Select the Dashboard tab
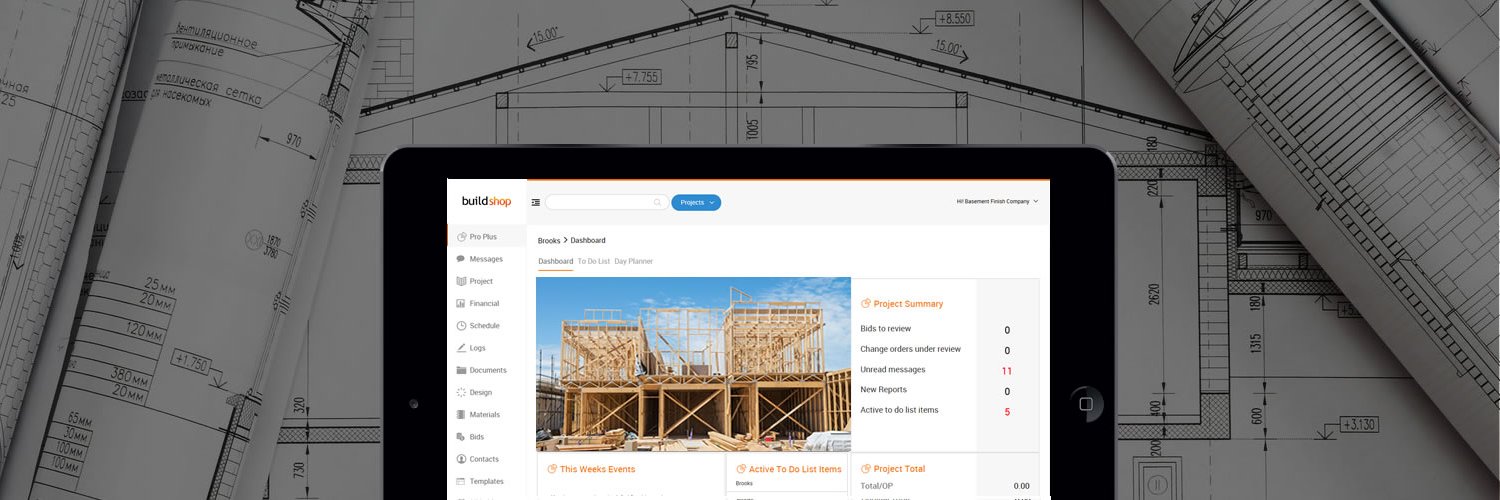Viewport: 1500px width, 500px height. pyautogui.click(x=556, y=261)
